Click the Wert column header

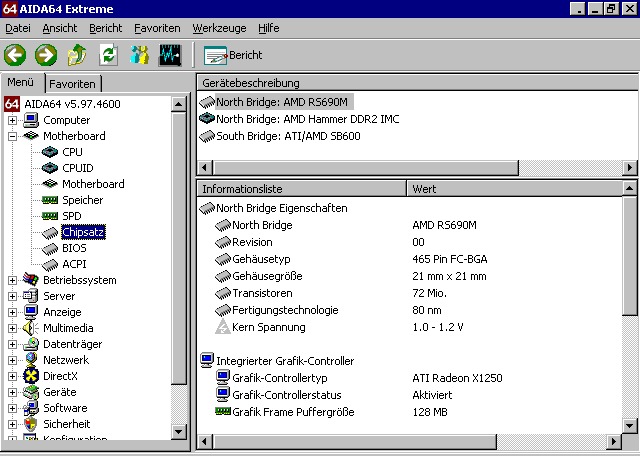coord(514,189)
